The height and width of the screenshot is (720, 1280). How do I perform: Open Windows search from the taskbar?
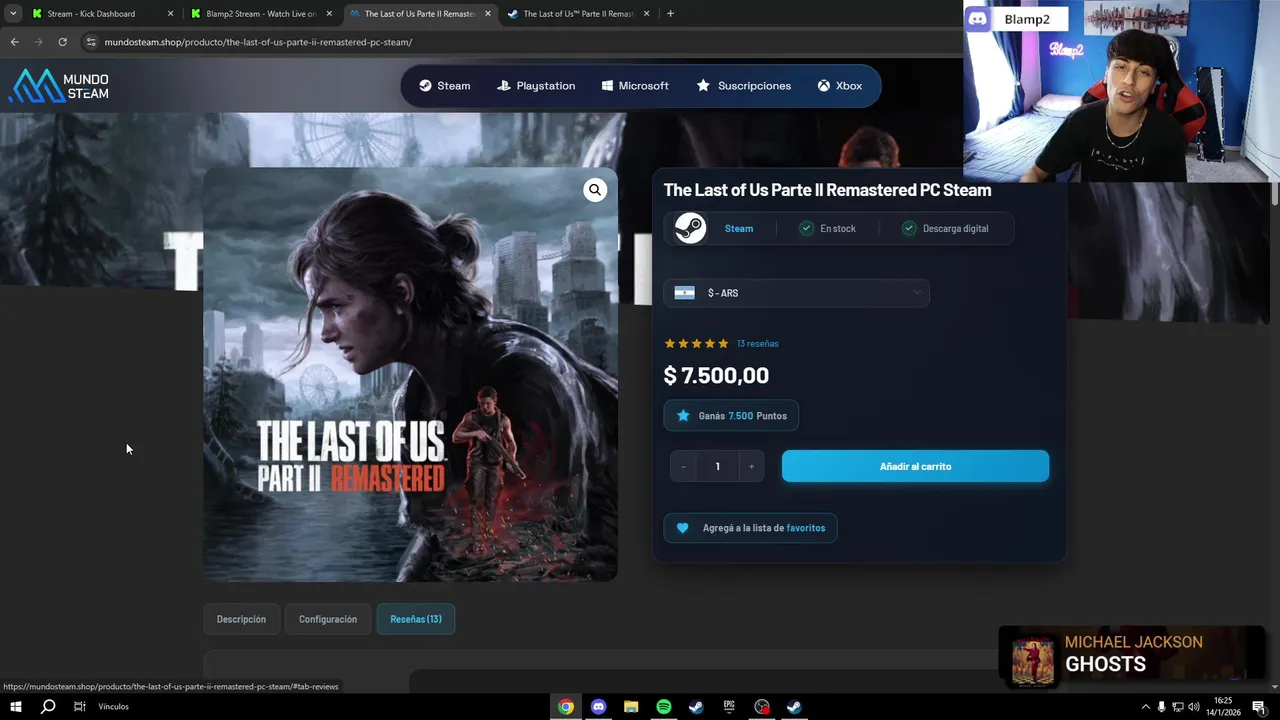tap(48, 707)
